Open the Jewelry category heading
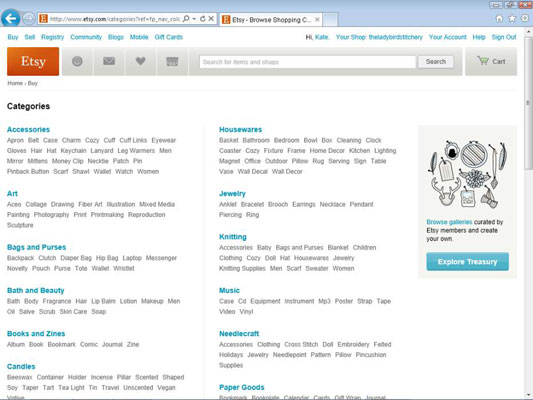Image resolution: width=533 pixels, height=400 pixels. click(x=233, y=193)
